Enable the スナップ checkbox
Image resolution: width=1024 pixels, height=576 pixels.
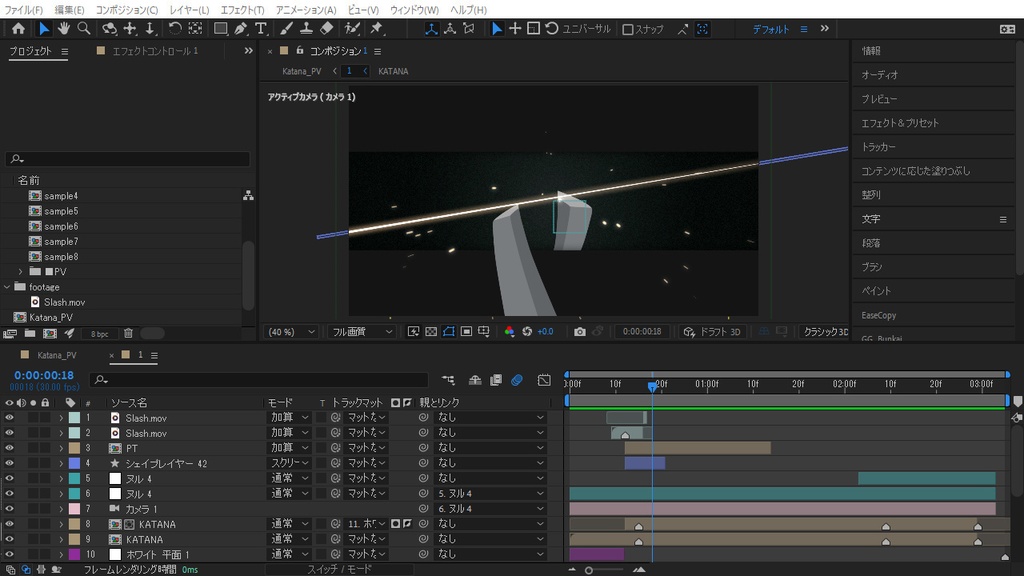(x=628, y=29)
